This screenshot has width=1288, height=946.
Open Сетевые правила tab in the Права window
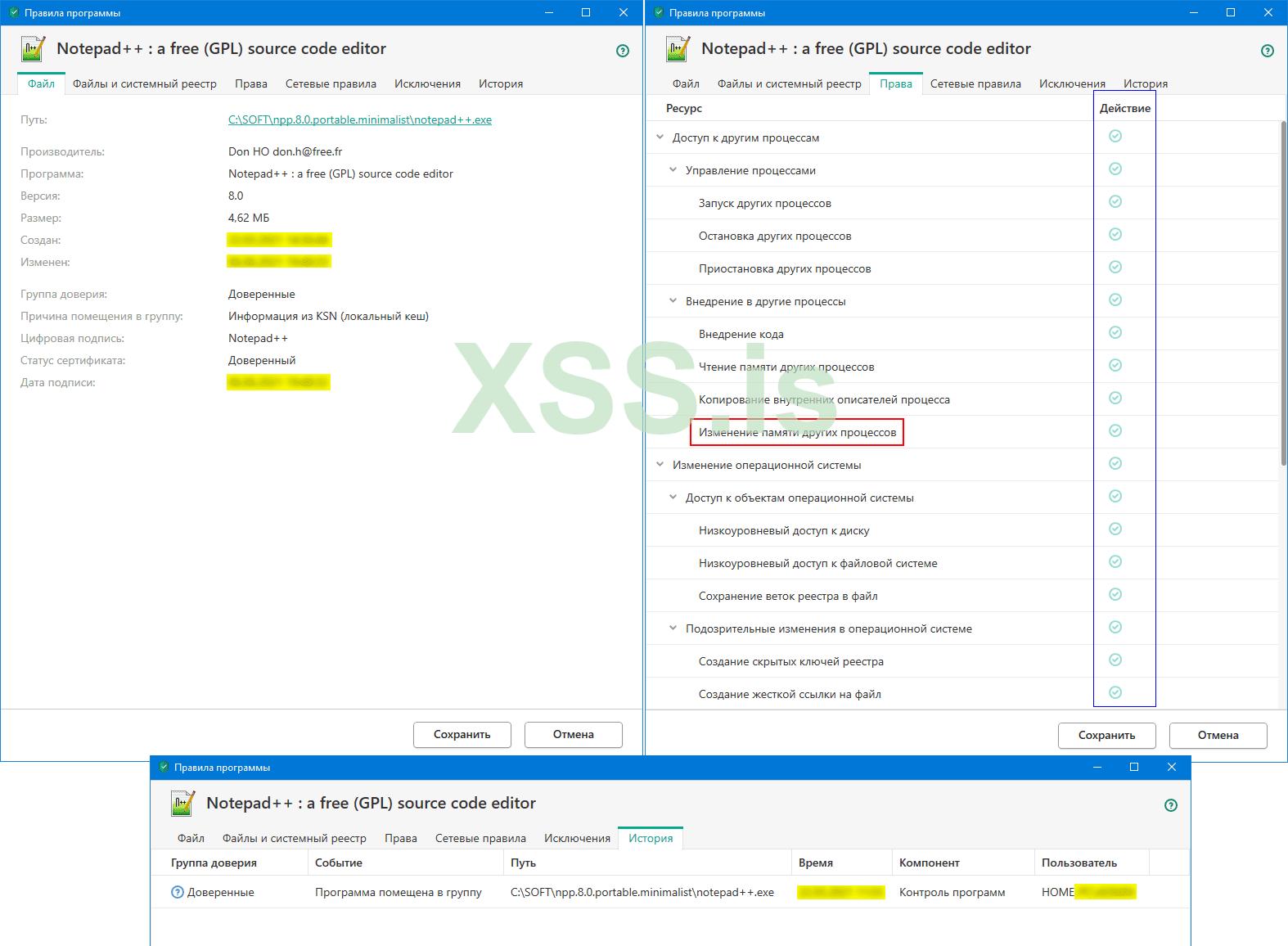[x=975, y=83]
